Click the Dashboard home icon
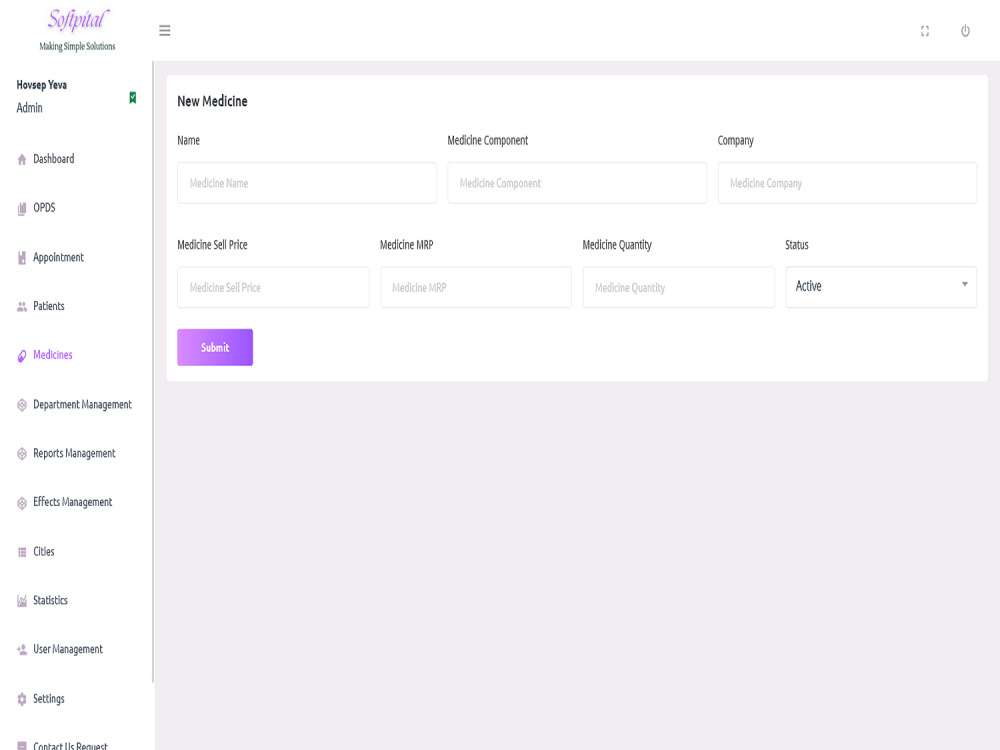The width and height of the screenshot is (1000, 750). (22, 159)
